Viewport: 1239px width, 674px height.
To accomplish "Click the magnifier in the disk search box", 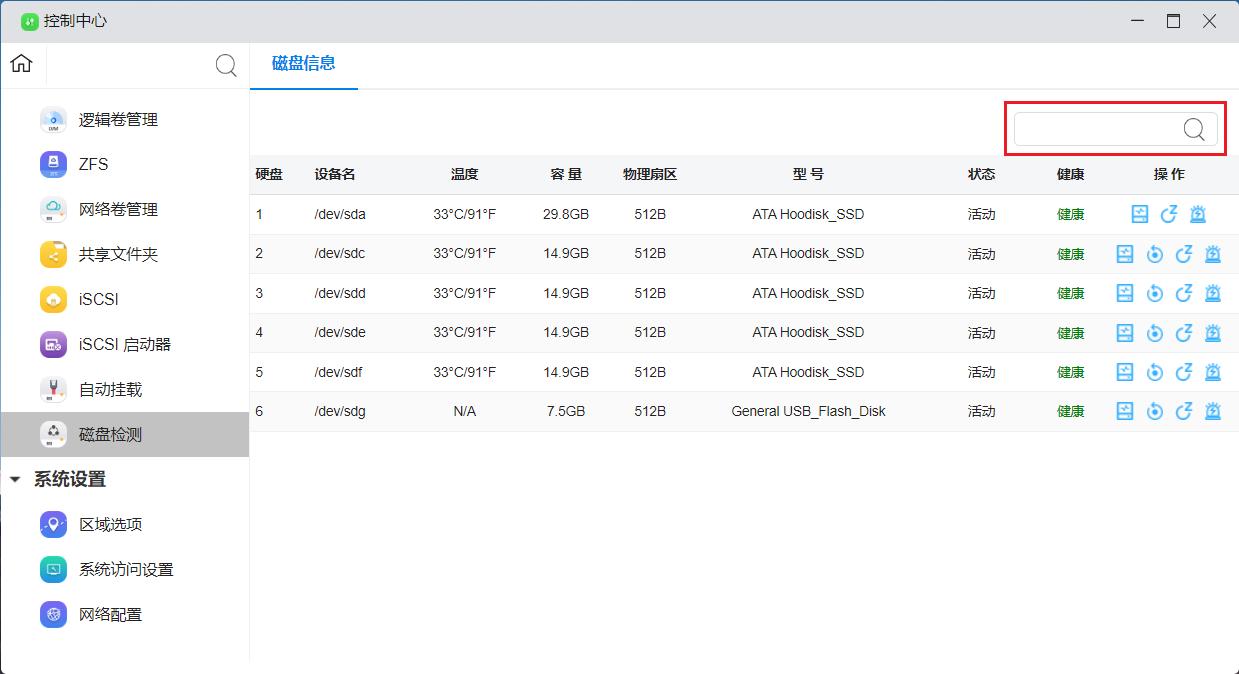I will click(1194, 129).
